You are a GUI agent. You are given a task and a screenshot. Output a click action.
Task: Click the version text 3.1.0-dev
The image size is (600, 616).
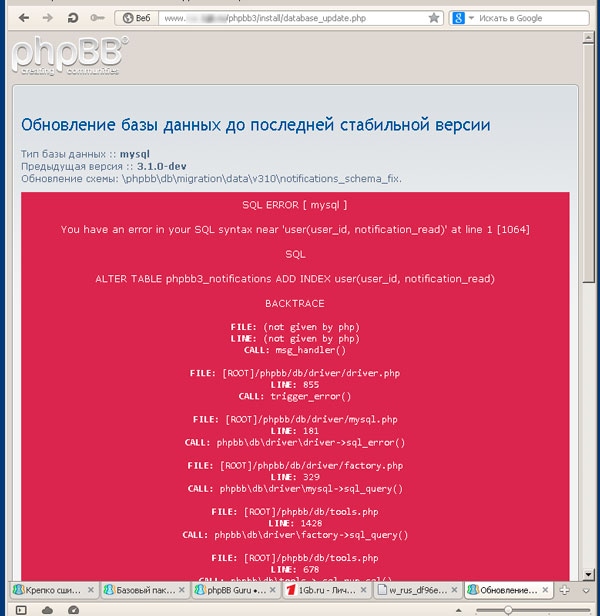[x=161, y=166]
